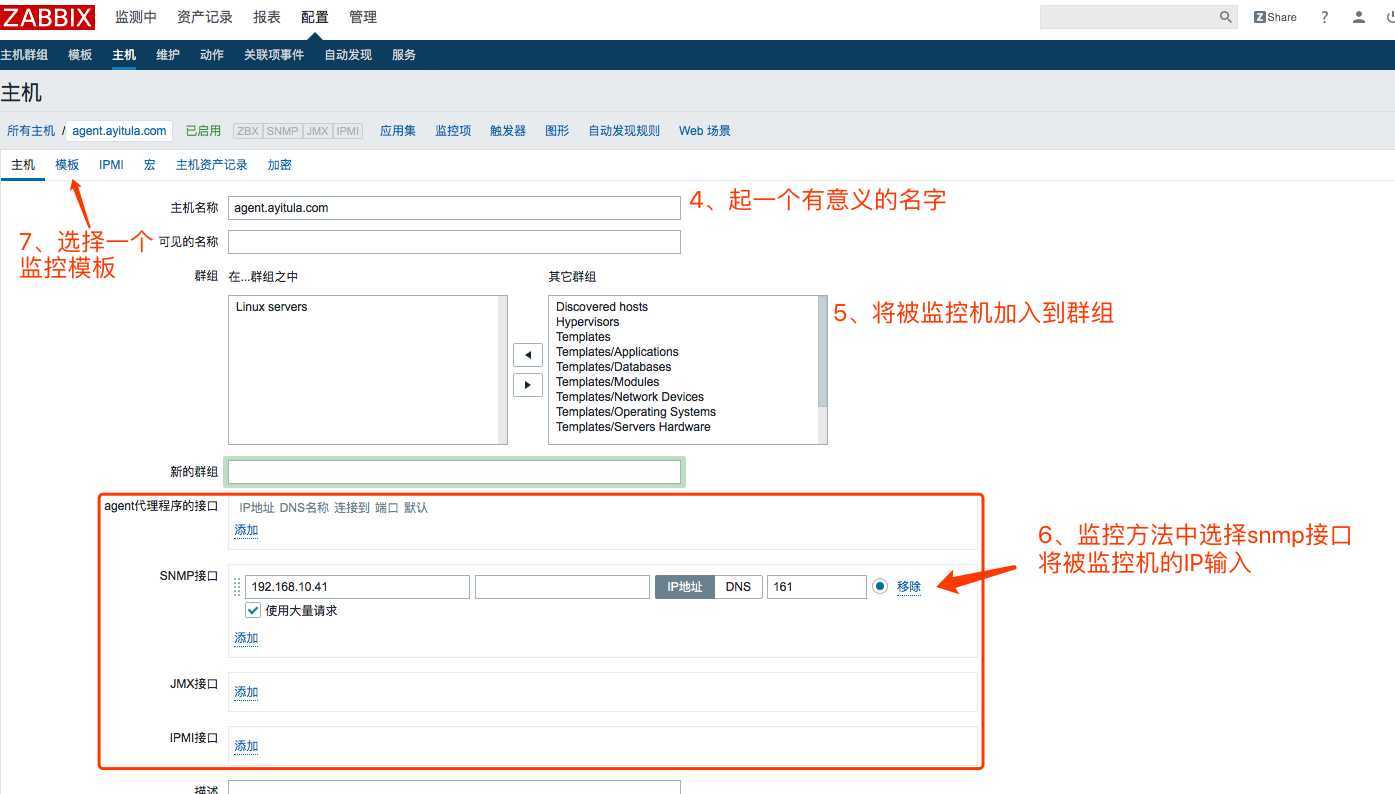Image resolution: width=1395 pixels, height=794 pixels.
Task: Select Templates/Network Devices group
Action: click(x=630, y=397)
